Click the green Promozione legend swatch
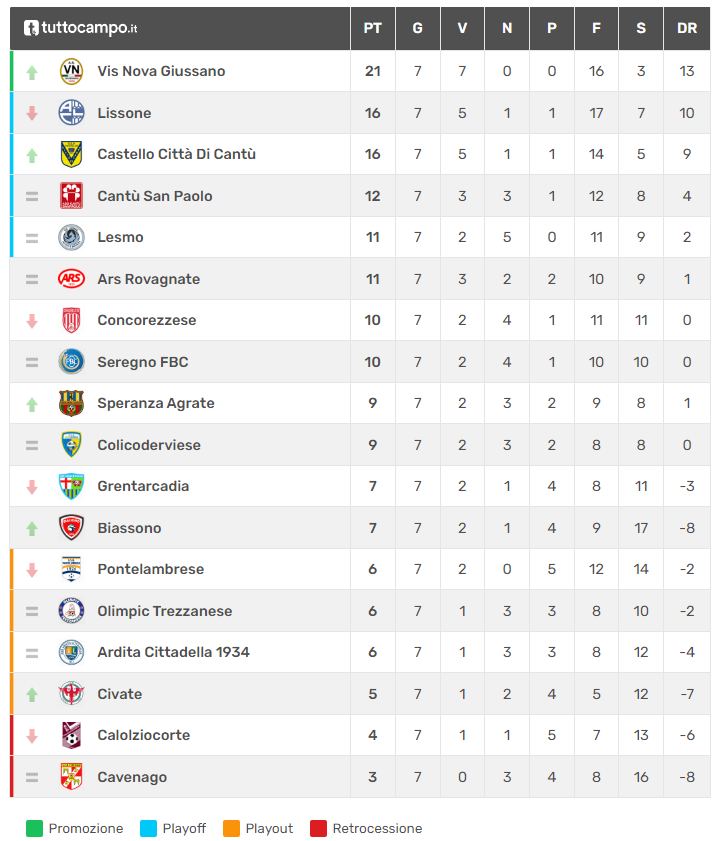The width and height of the screenshot is (717, 841). coord(35,828)
